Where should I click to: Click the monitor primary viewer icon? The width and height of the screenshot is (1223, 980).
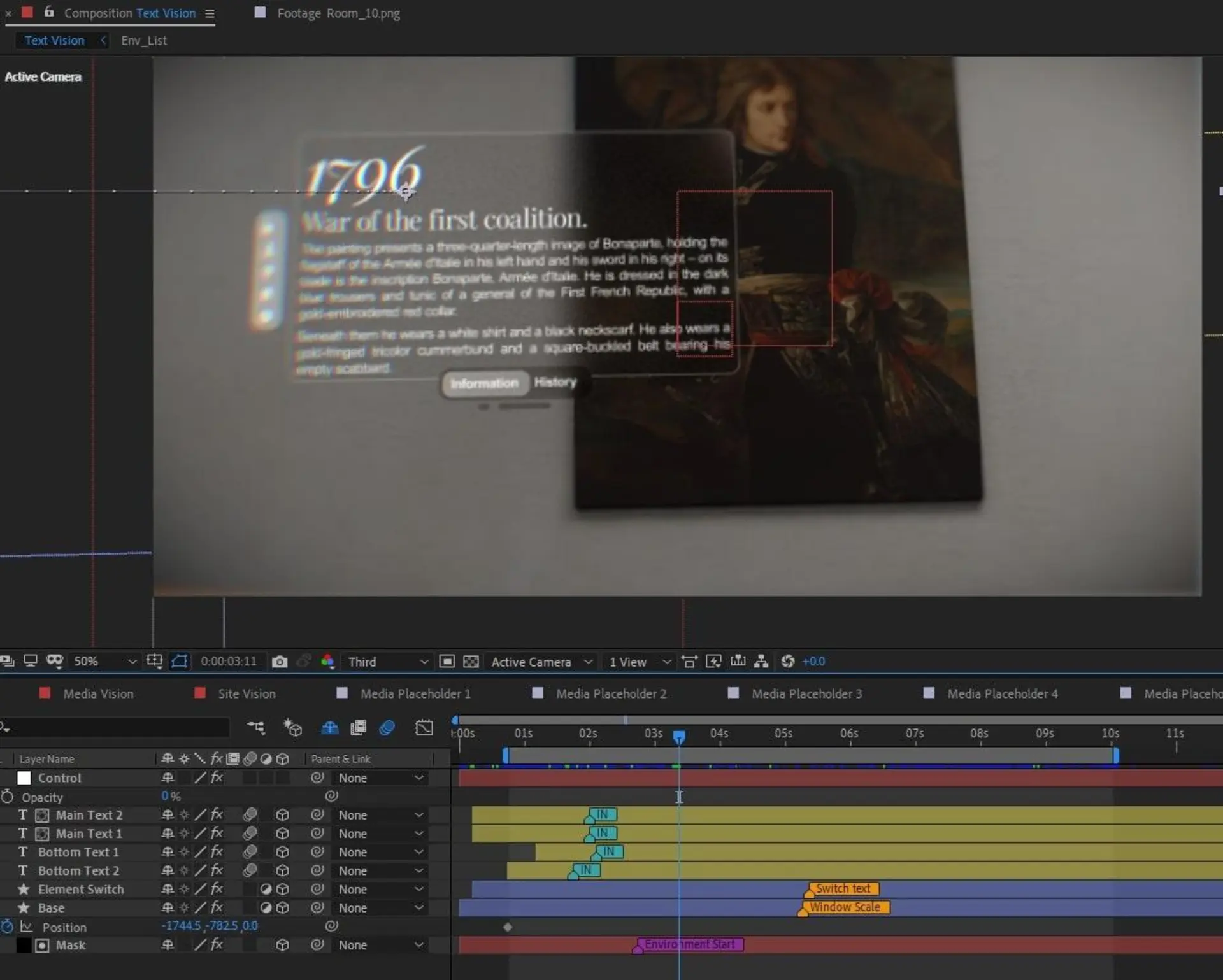click(x=31, y=661)
